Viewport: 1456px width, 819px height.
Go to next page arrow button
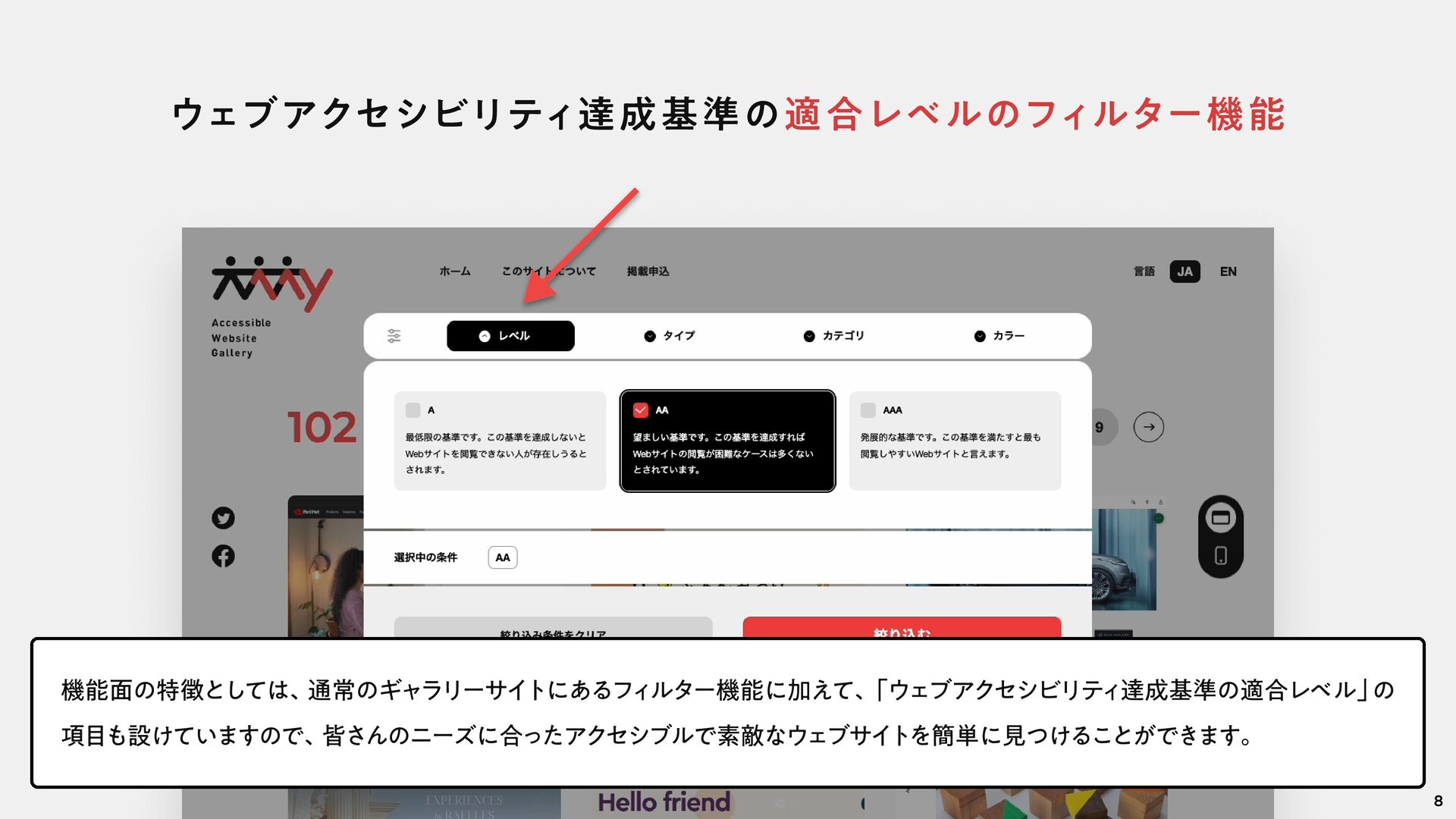pos(1149,427)
